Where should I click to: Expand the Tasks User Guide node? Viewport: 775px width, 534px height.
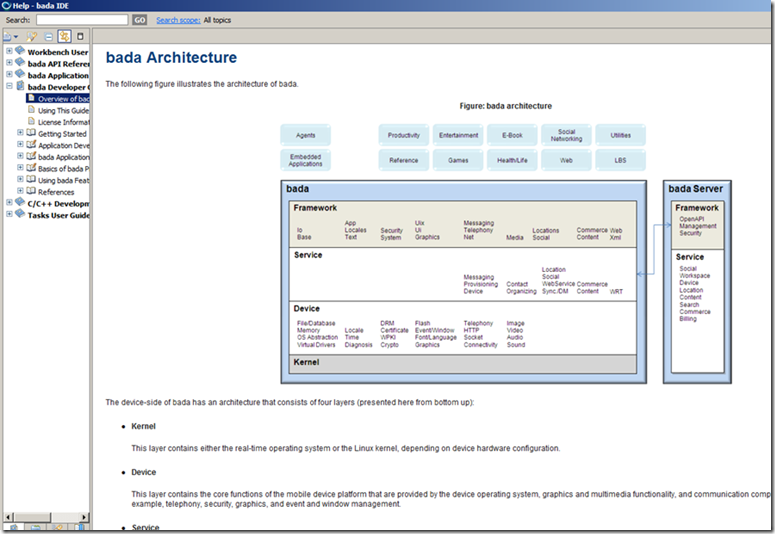(9, 214)
